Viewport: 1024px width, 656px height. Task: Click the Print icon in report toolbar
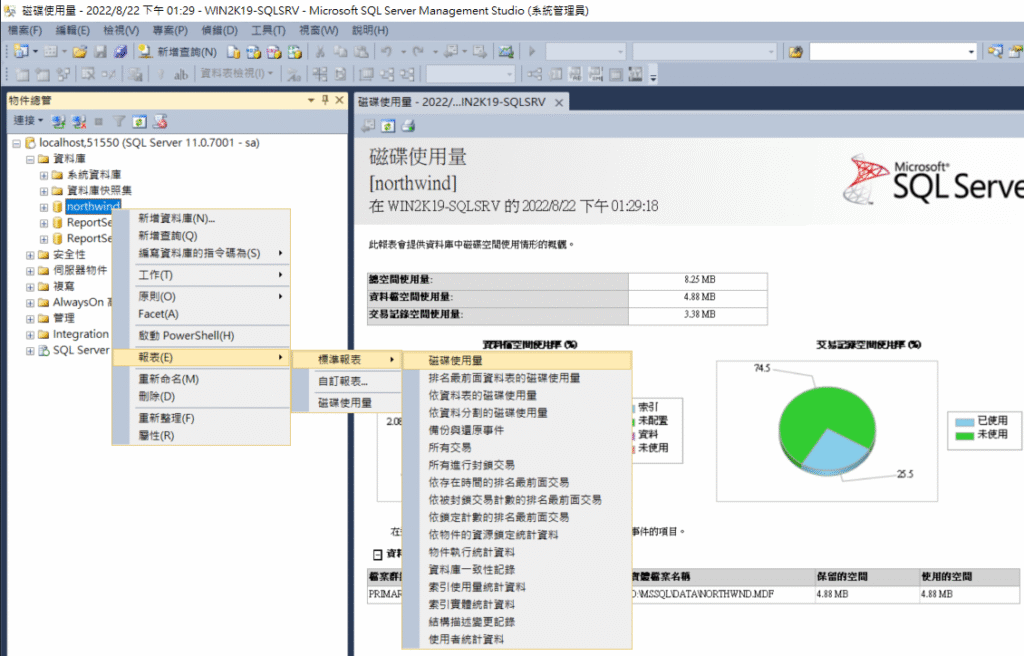pos(408,126)
